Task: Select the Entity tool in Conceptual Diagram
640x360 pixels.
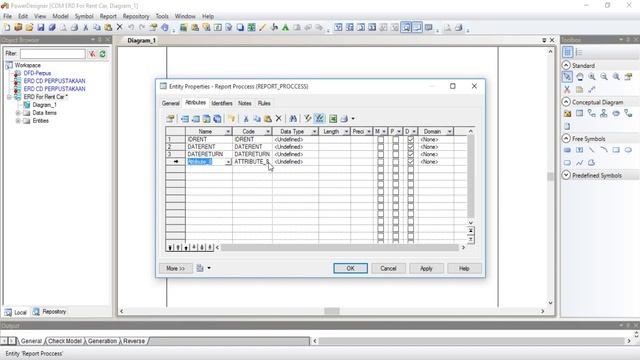Action: (579, 113)
